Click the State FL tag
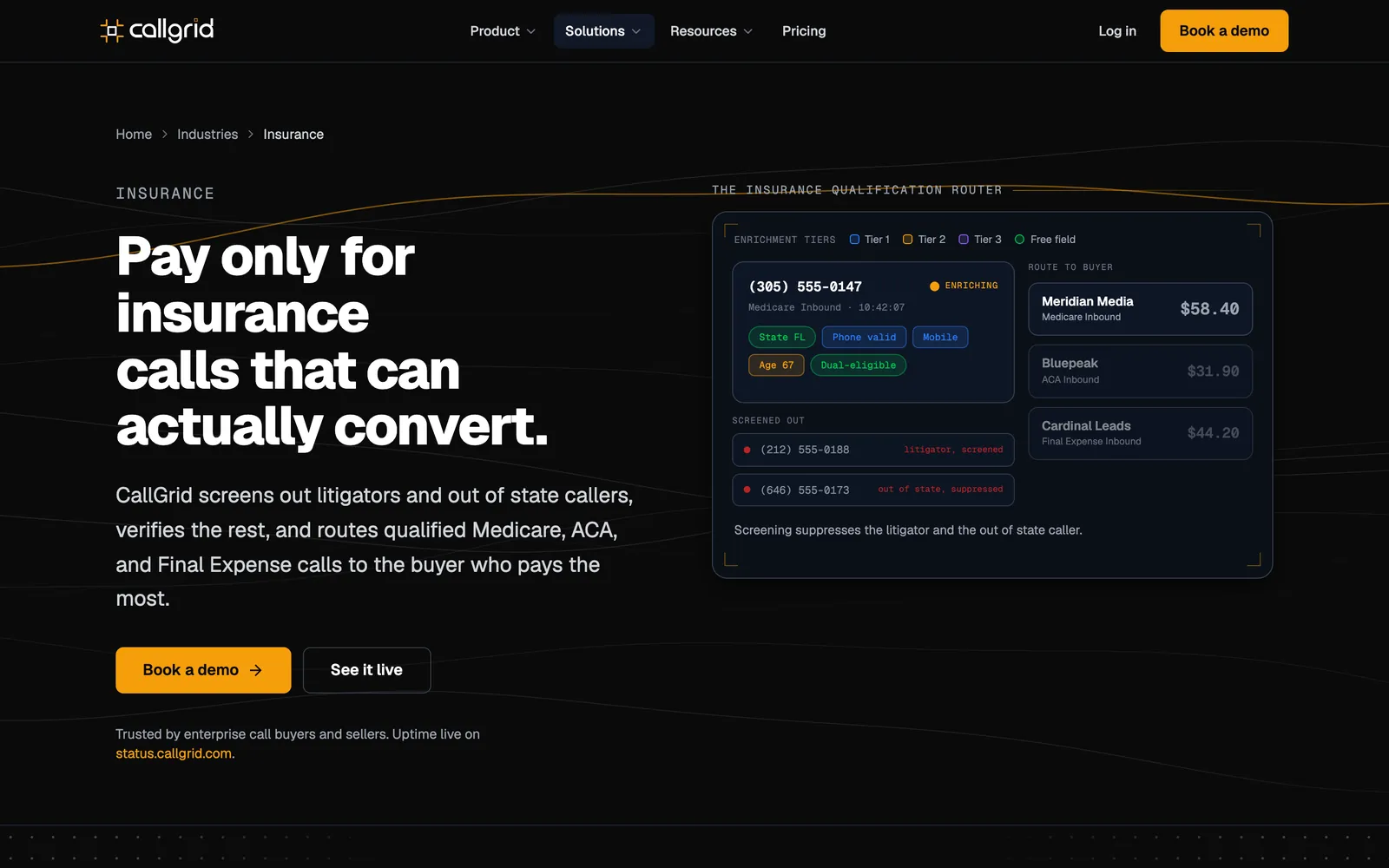Screen dimensions: 1389x868 [x=782, y=338]
